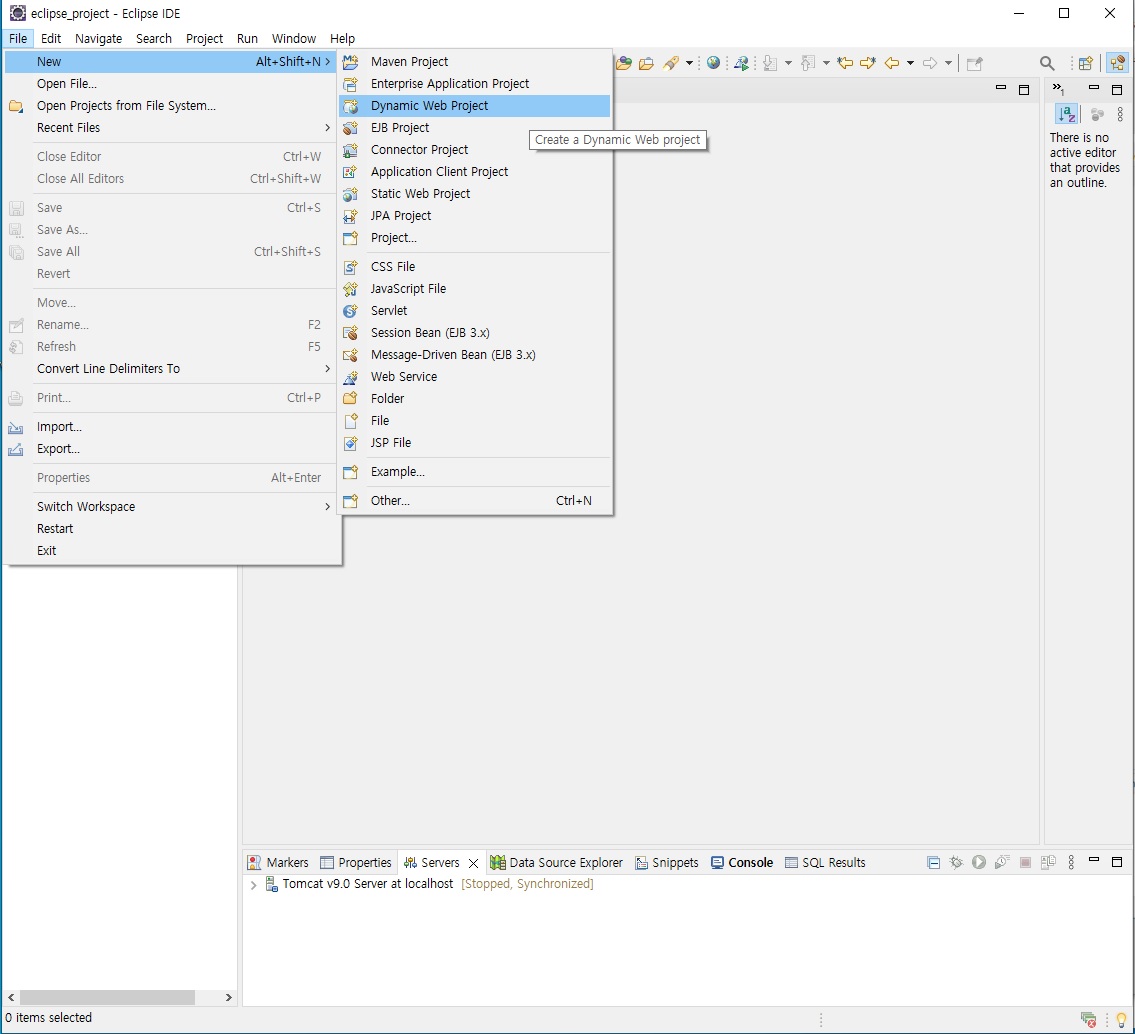
Task: Click Collapse All icon in Servers view
Action: 934,862
